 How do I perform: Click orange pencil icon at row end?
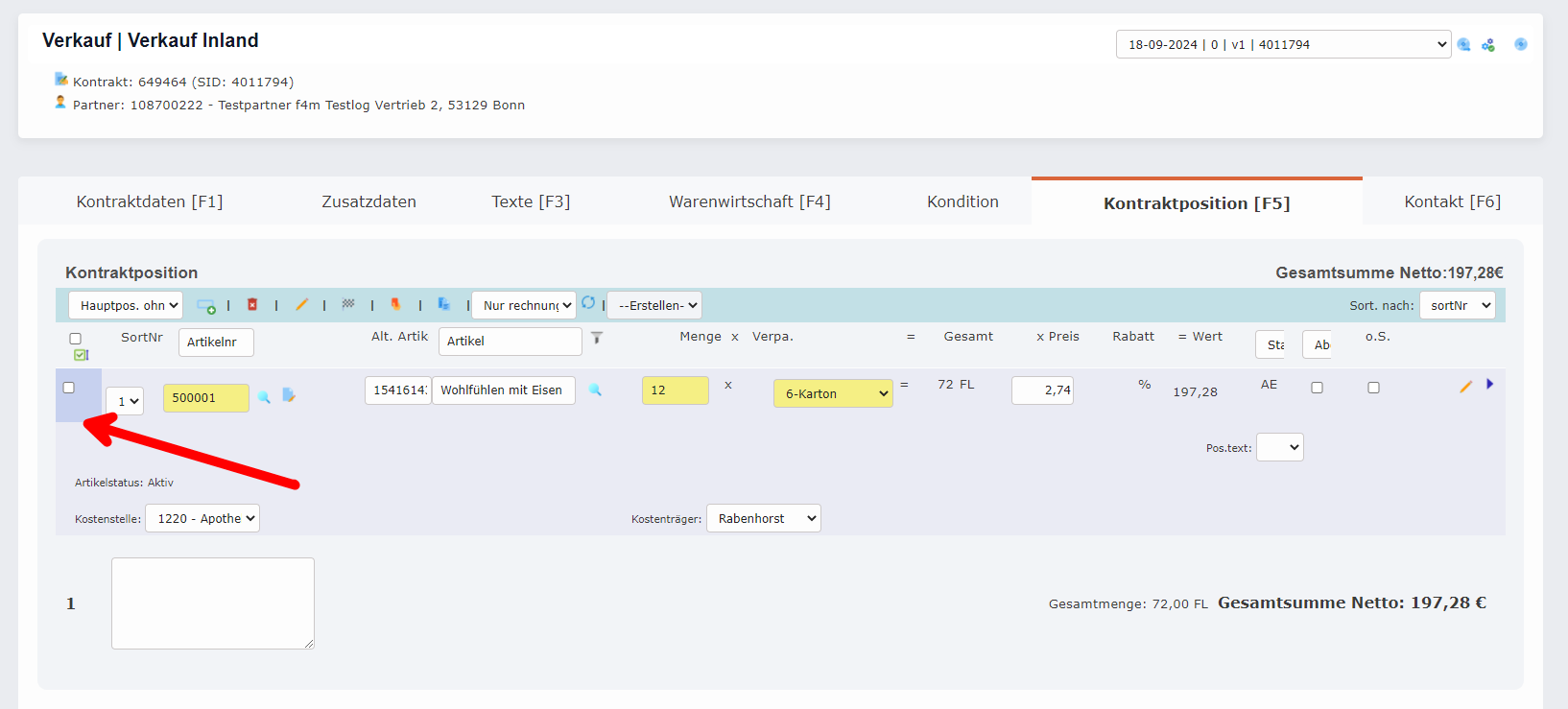click(1465, 386)
